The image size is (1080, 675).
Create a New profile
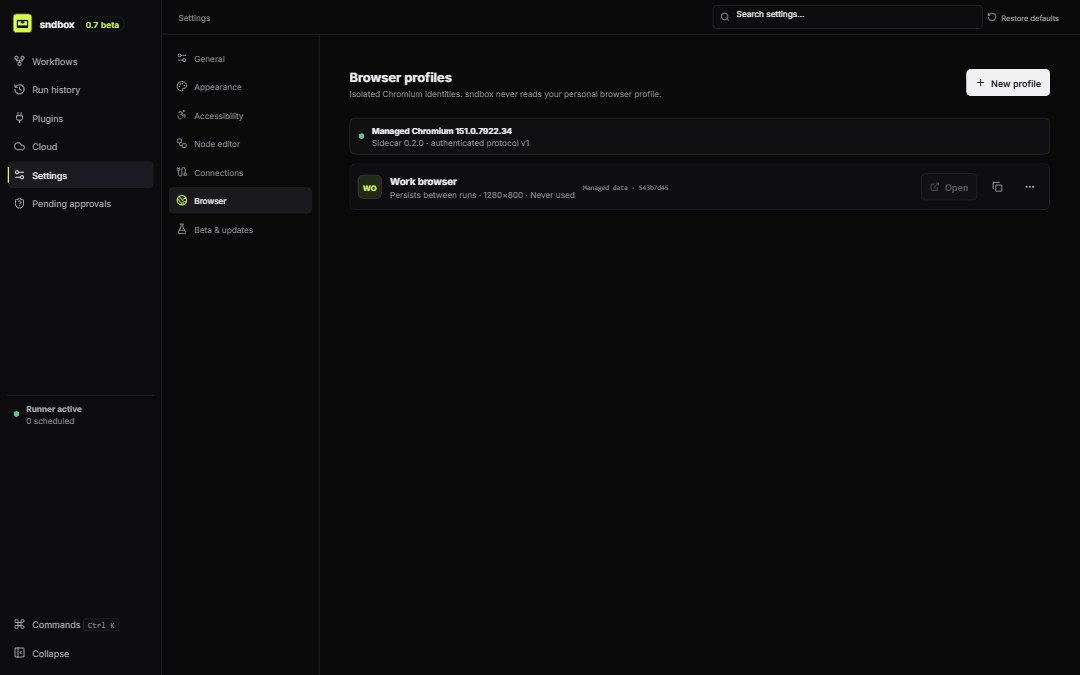tap(1008, 83)
